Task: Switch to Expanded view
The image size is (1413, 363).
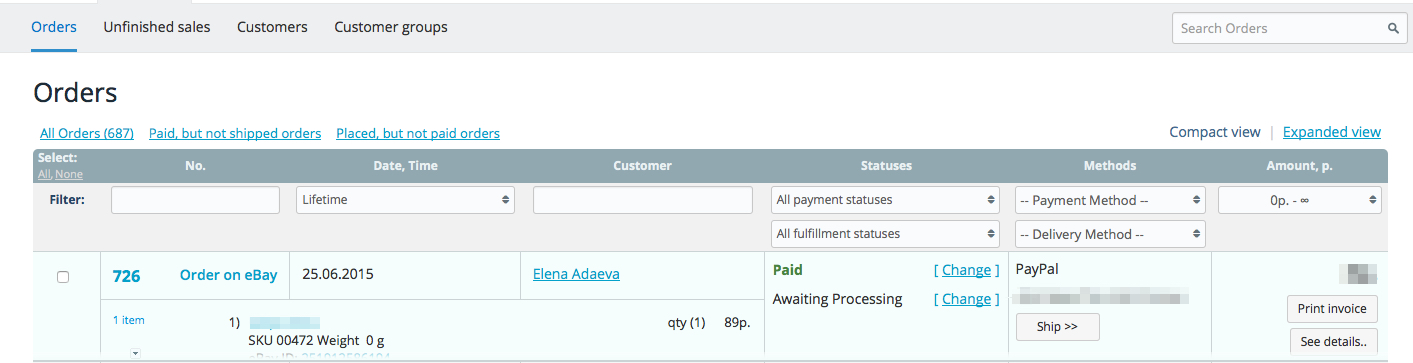Action: pyautogui.click(x=1332, y=132)
